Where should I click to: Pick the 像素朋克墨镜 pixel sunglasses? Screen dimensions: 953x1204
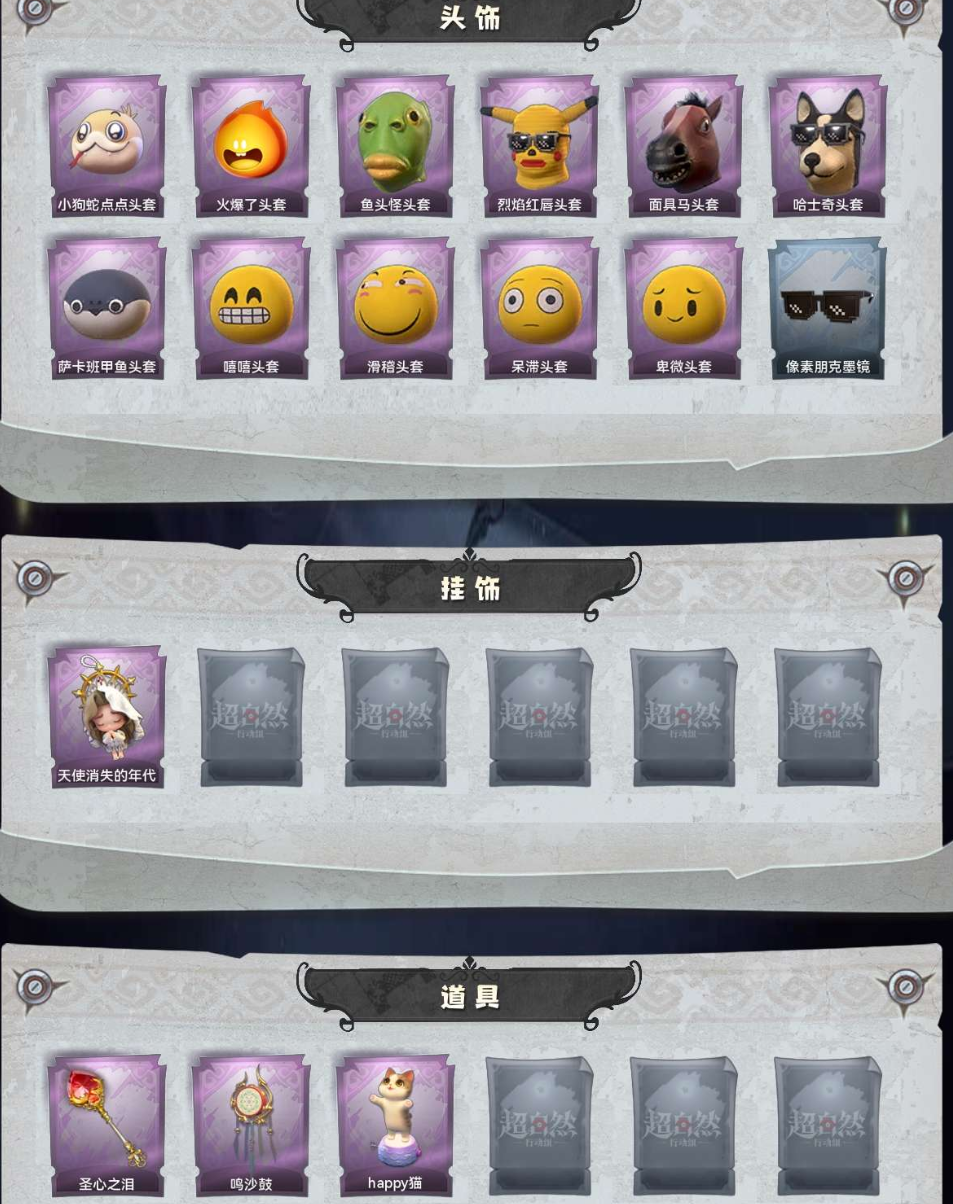click(827, 309)
